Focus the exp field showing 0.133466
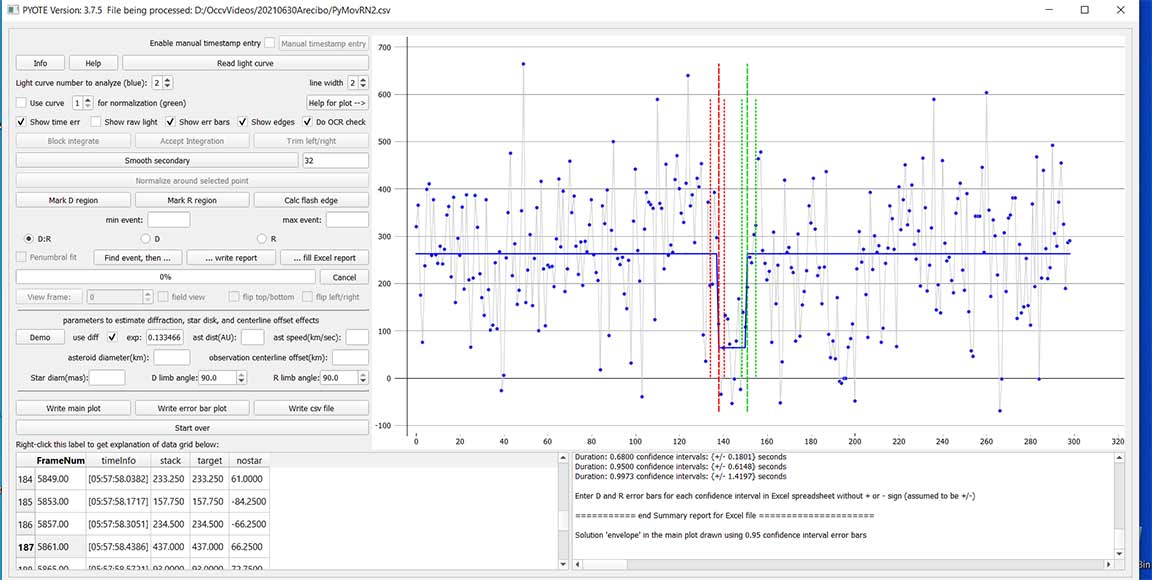Image resolution: width=1152 pixels, height=580 pixels. (165, 337)
